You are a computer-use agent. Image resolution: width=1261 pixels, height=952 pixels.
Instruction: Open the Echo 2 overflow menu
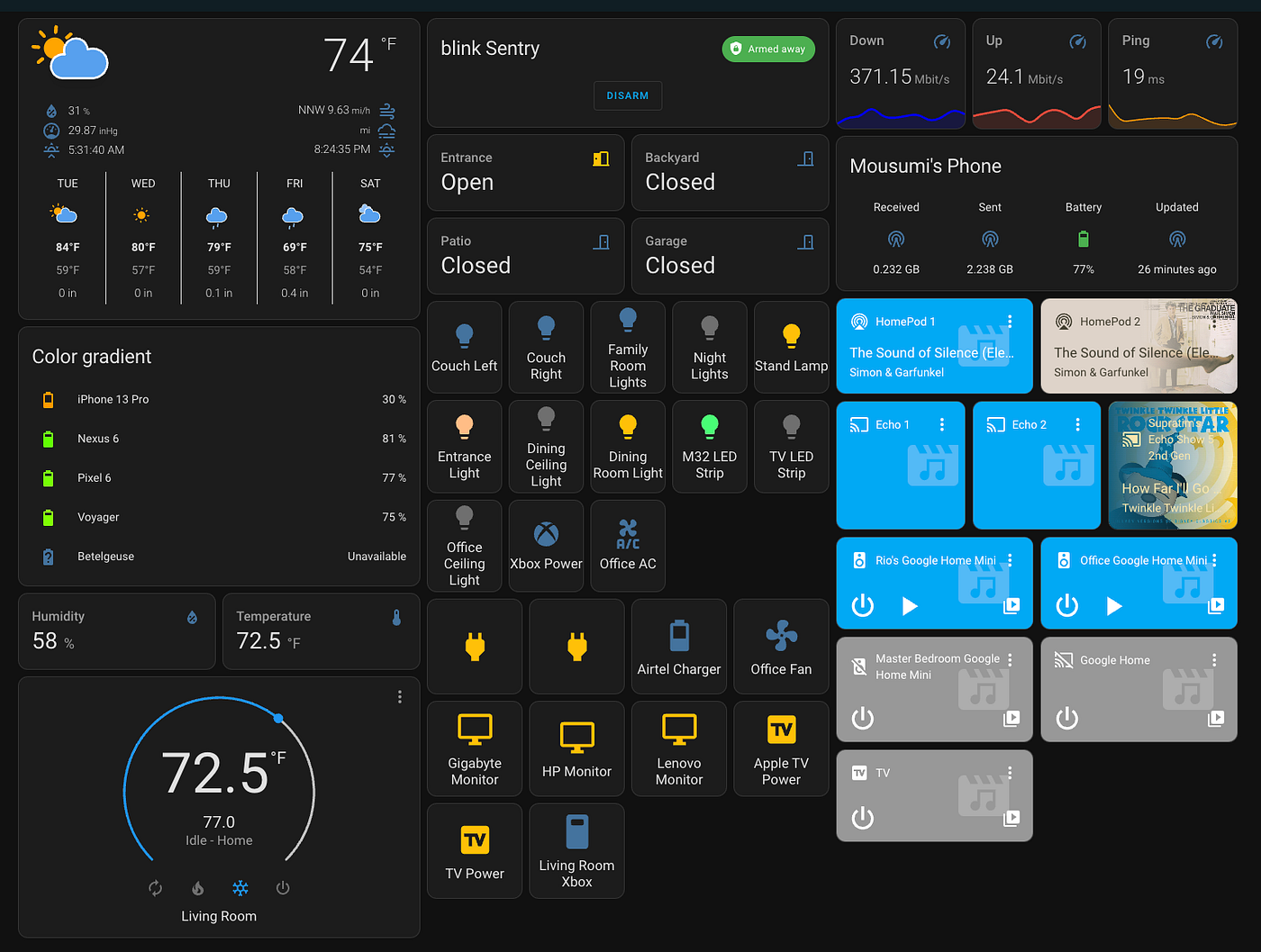coord(1077,424)
